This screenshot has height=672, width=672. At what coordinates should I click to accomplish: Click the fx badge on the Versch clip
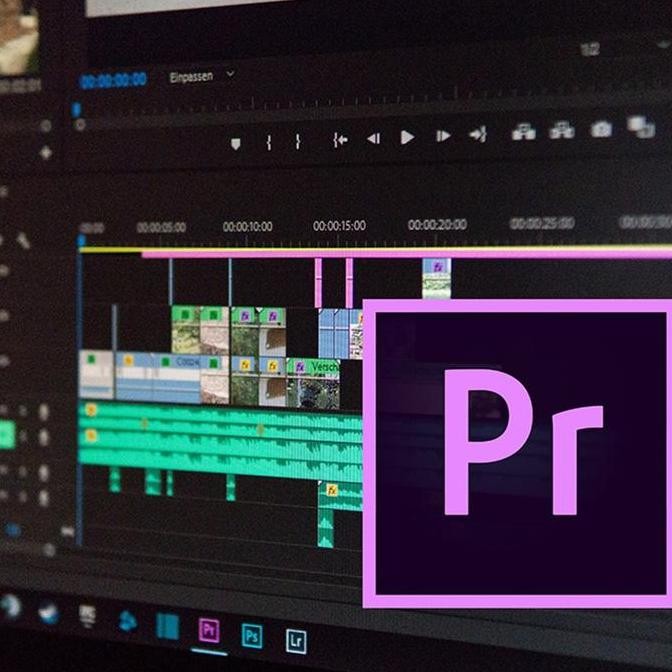(x=300, y=367)
